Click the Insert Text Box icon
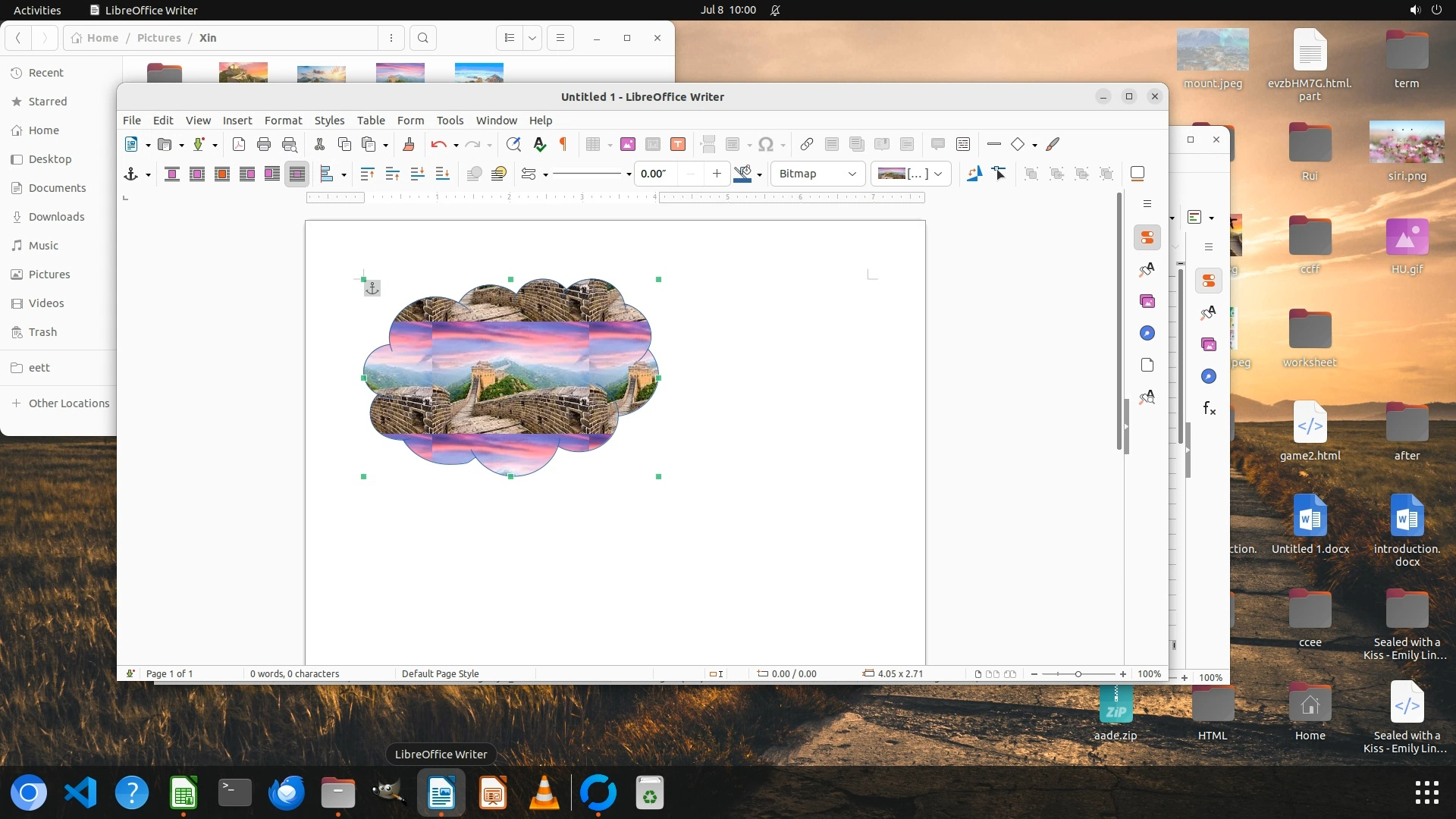This screenshot has width=1456, height=819. 678,144
